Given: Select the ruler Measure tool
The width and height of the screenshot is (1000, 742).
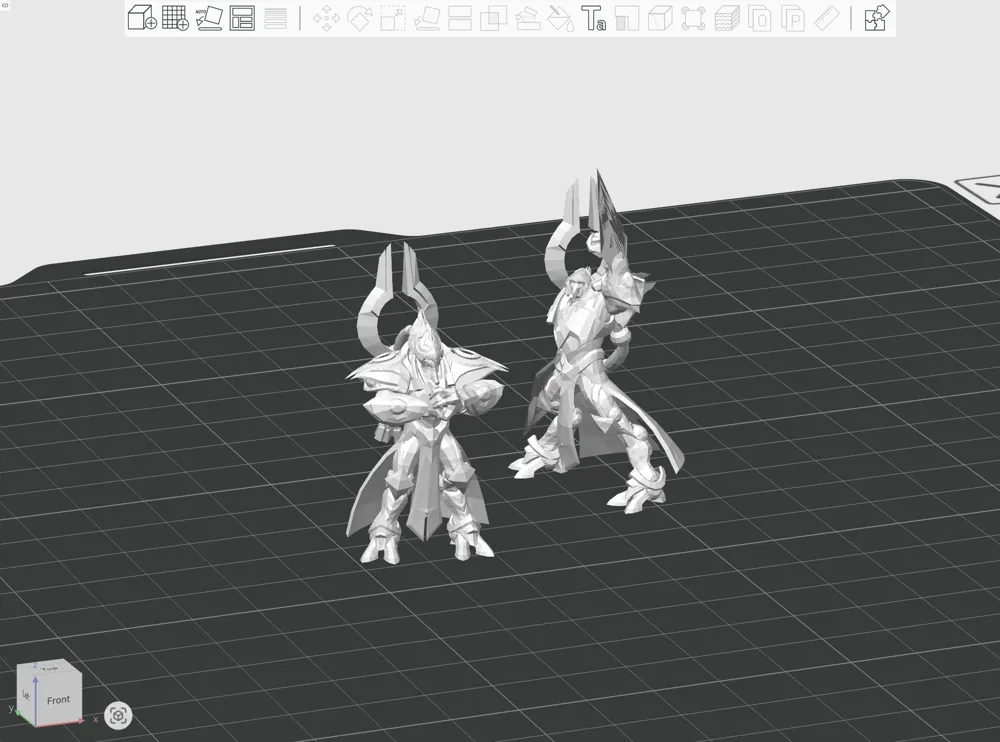Looking at the screenshot, I should [x=827, y=18].
